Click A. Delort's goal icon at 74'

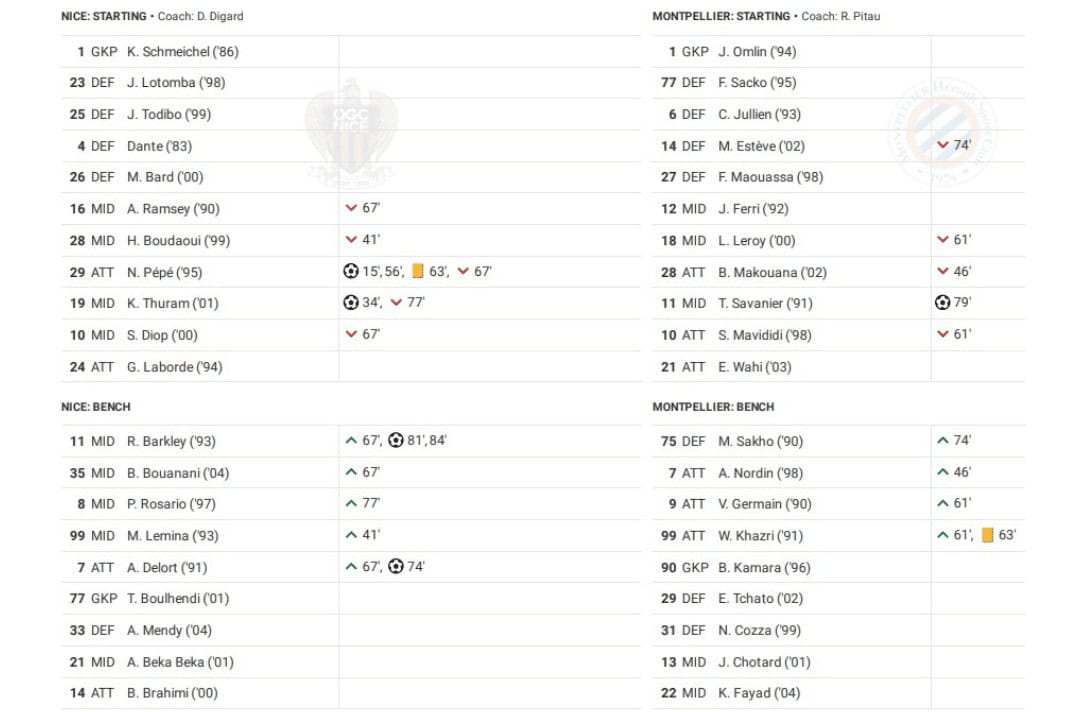tap(396, 567)
